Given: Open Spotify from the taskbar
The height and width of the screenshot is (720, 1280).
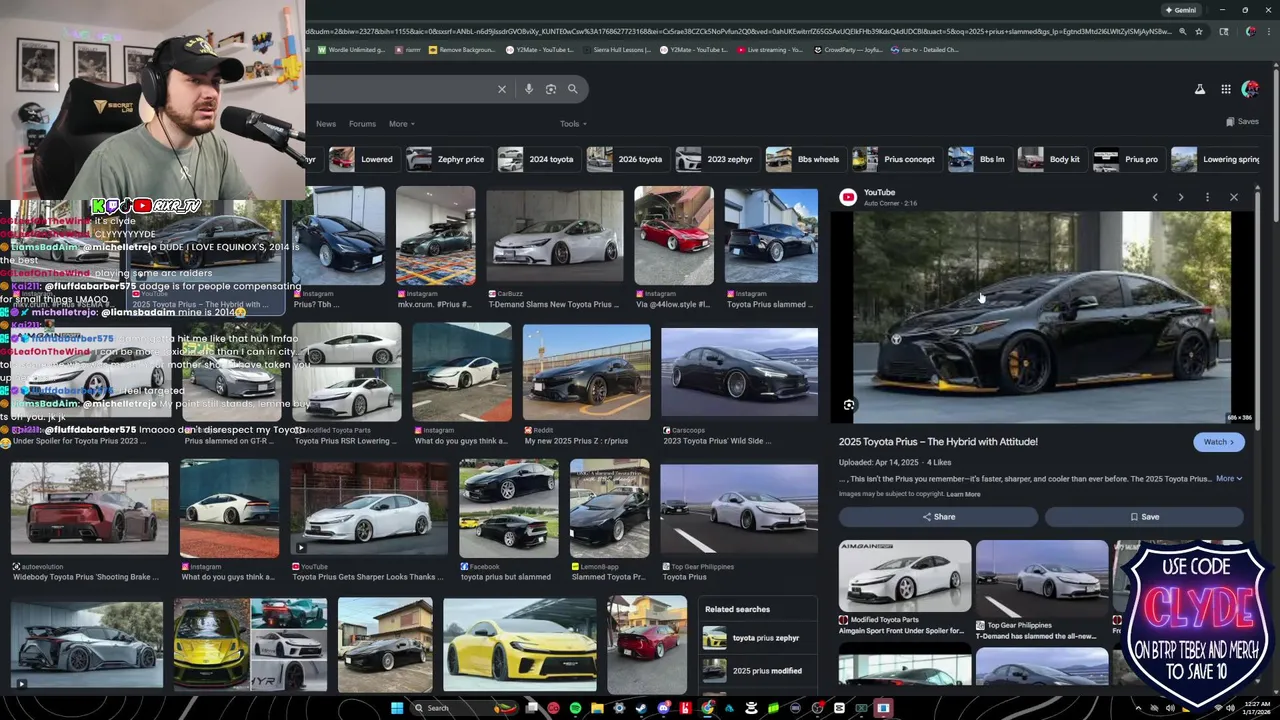Looking at the screenshot, I should 575,708.
